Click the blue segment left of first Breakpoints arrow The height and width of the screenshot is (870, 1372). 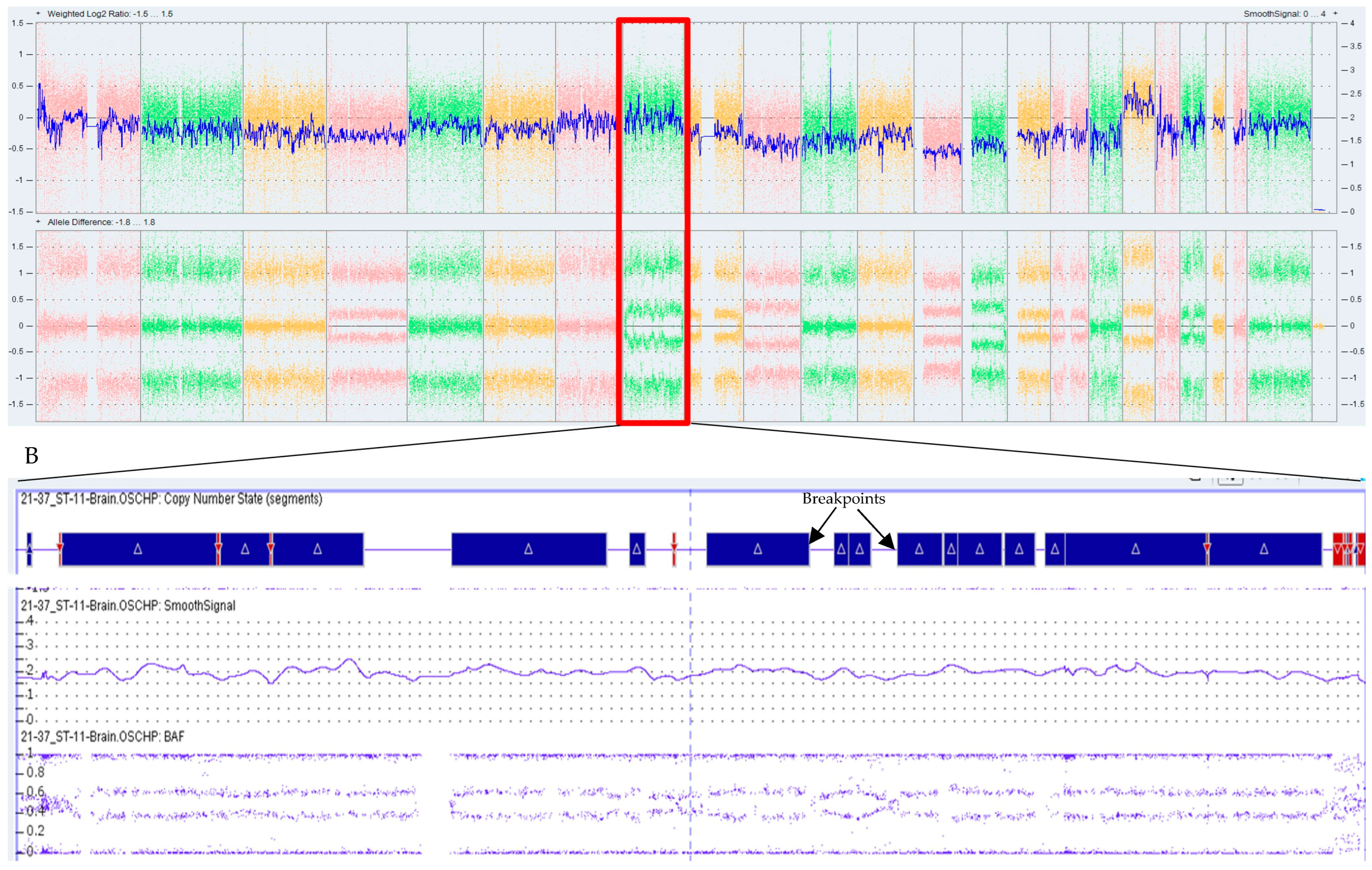(757, 549)
